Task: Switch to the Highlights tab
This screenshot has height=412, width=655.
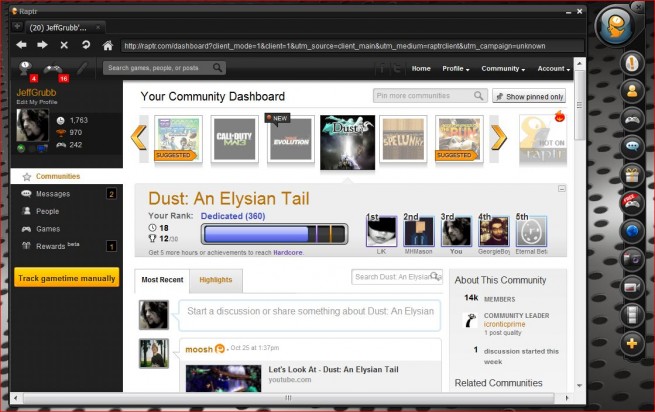Action: tap(216, 280)
